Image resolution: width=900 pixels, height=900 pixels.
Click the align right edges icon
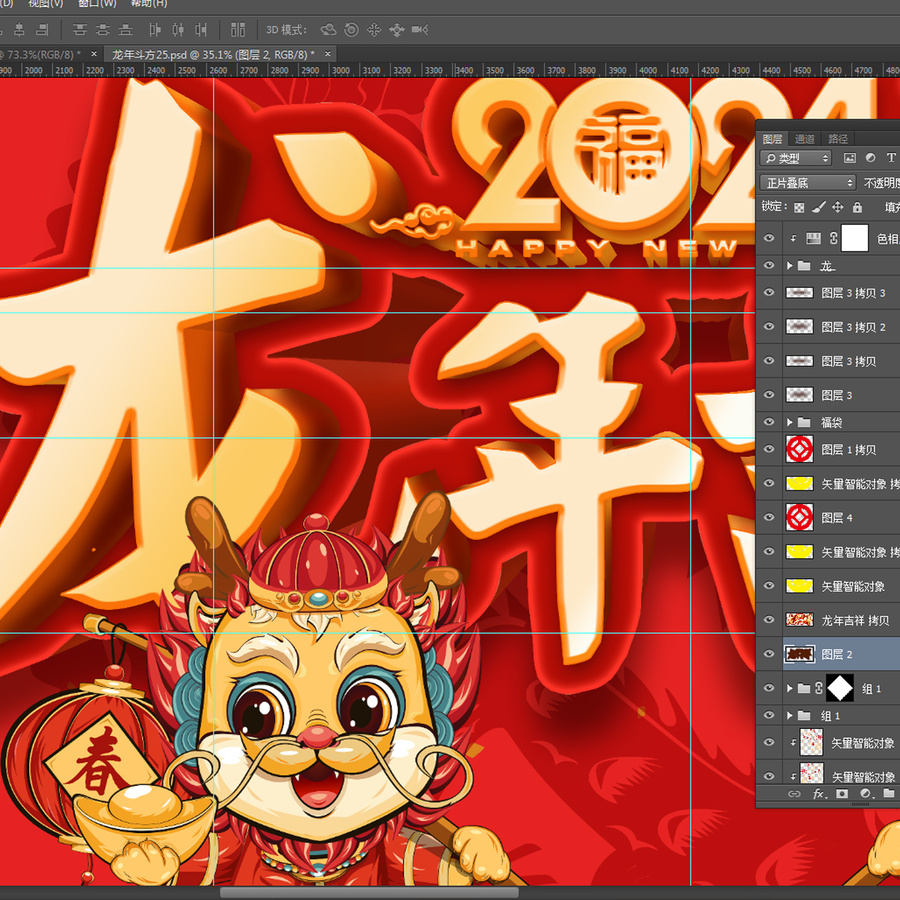(42, 29)
